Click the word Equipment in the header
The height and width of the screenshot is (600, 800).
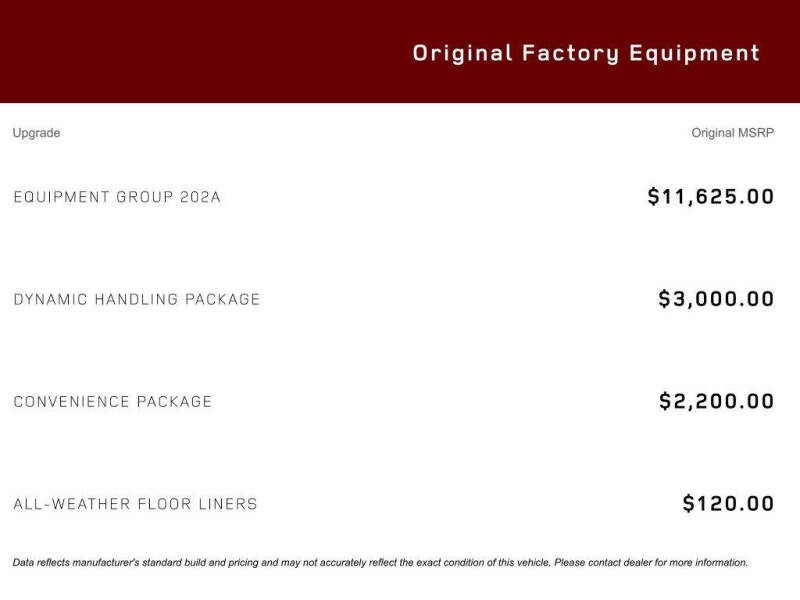(x=694, y=54)
